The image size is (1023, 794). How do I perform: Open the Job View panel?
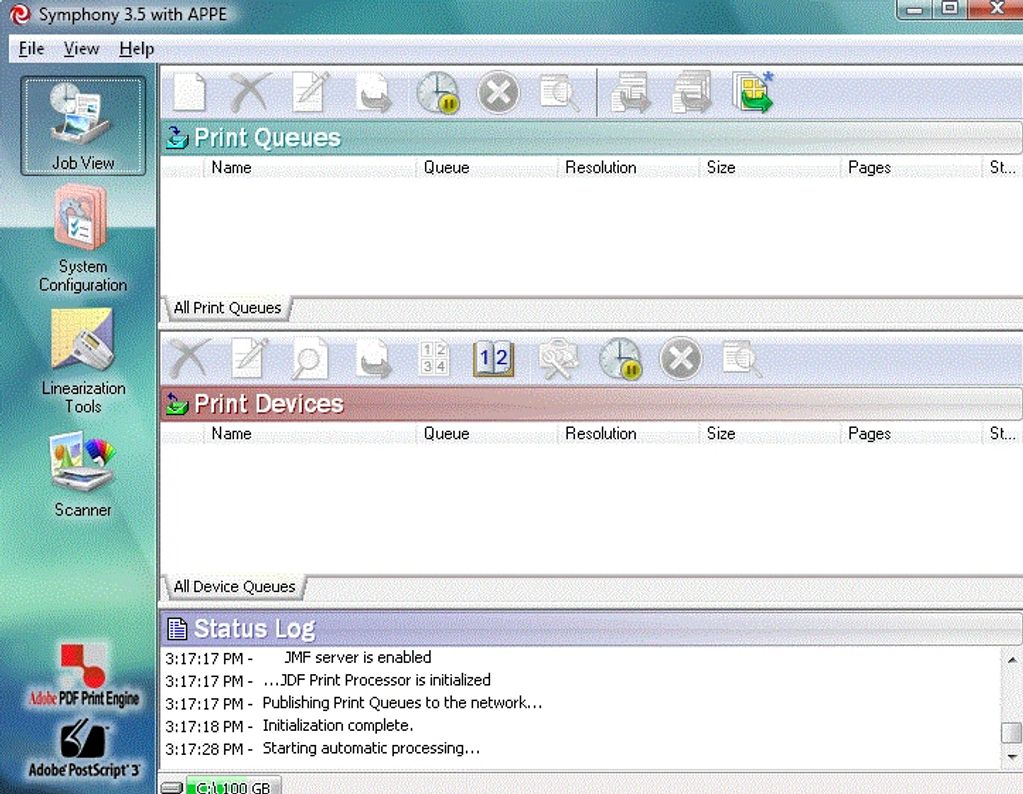coord(83,126)
